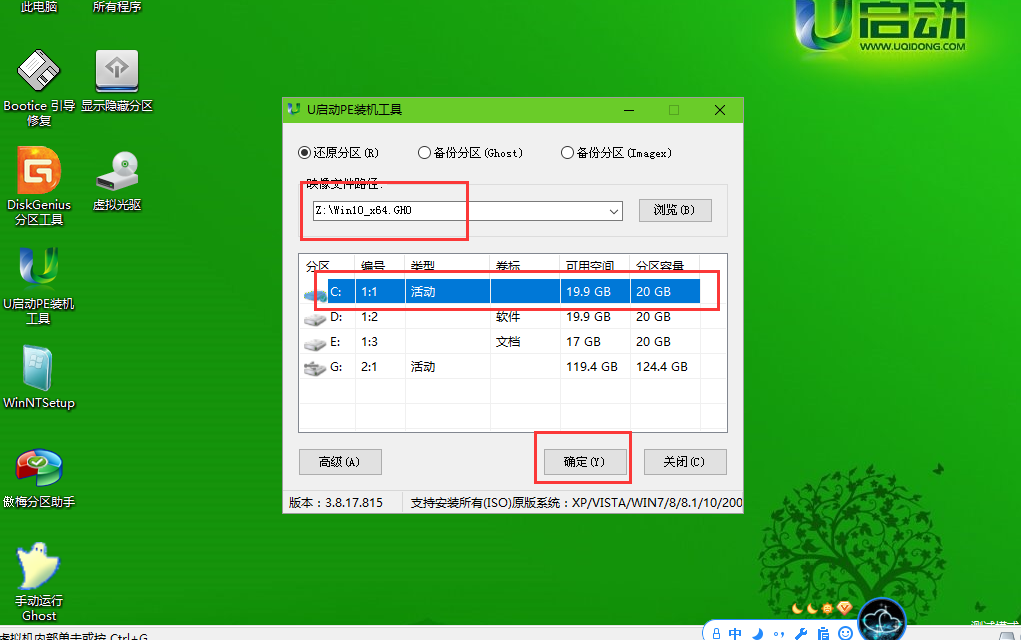Open IME wrench settings icon
The height and width of the screenshot is (640, 1021).
point(801,633)
